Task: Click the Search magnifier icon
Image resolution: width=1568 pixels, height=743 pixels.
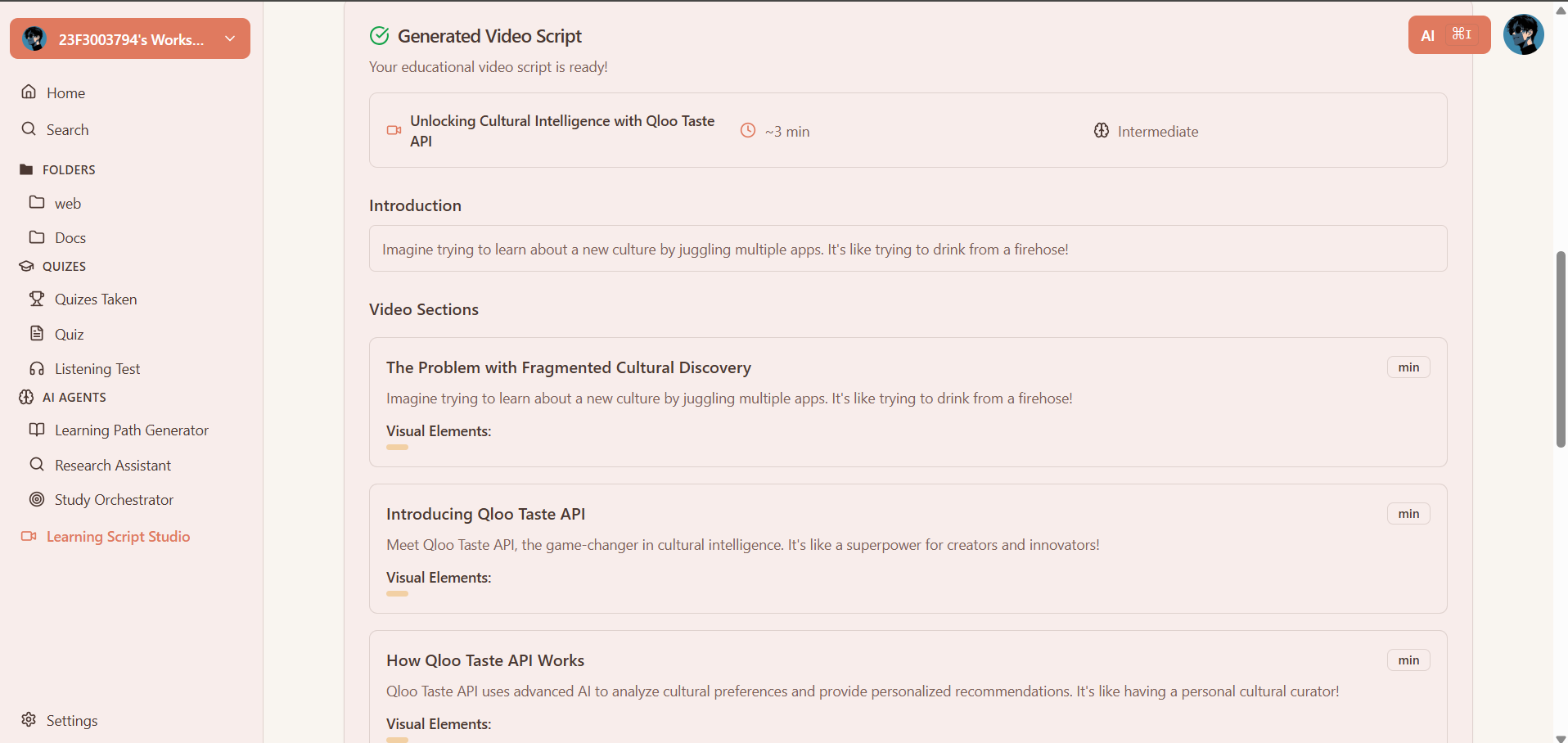Action: [29, 128]
